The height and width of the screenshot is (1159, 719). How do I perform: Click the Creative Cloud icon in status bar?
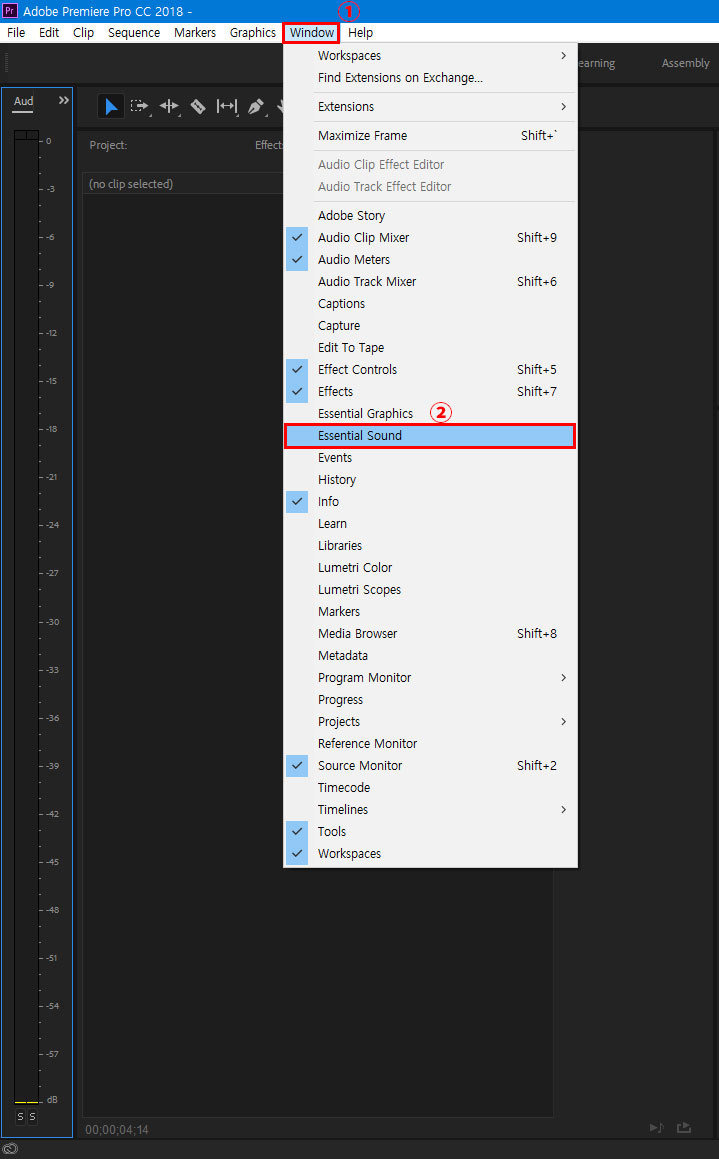10,1149
